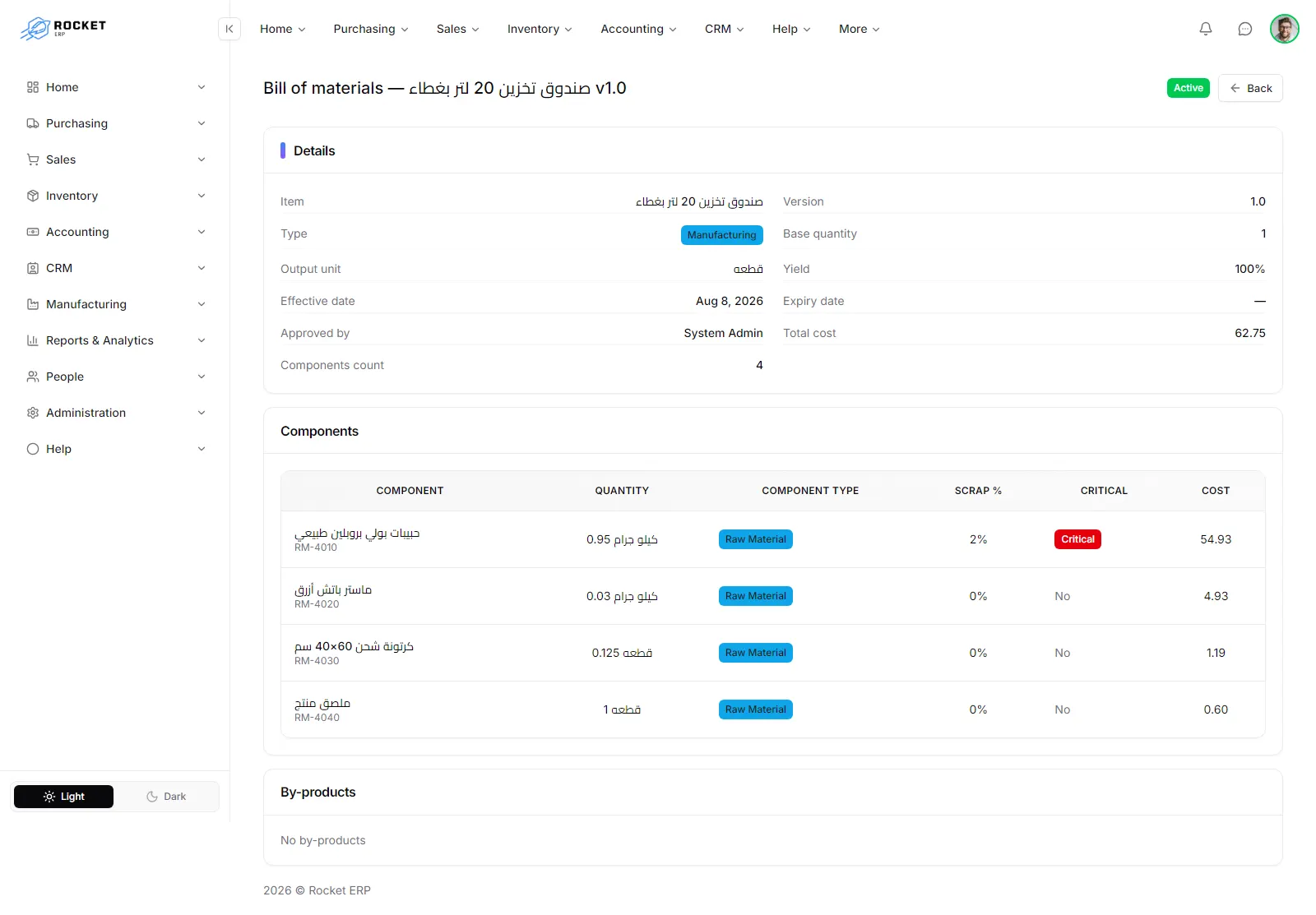This screenshot has height=915, width=1316.
Task: Click the Back button
Action: [1250, 88]
